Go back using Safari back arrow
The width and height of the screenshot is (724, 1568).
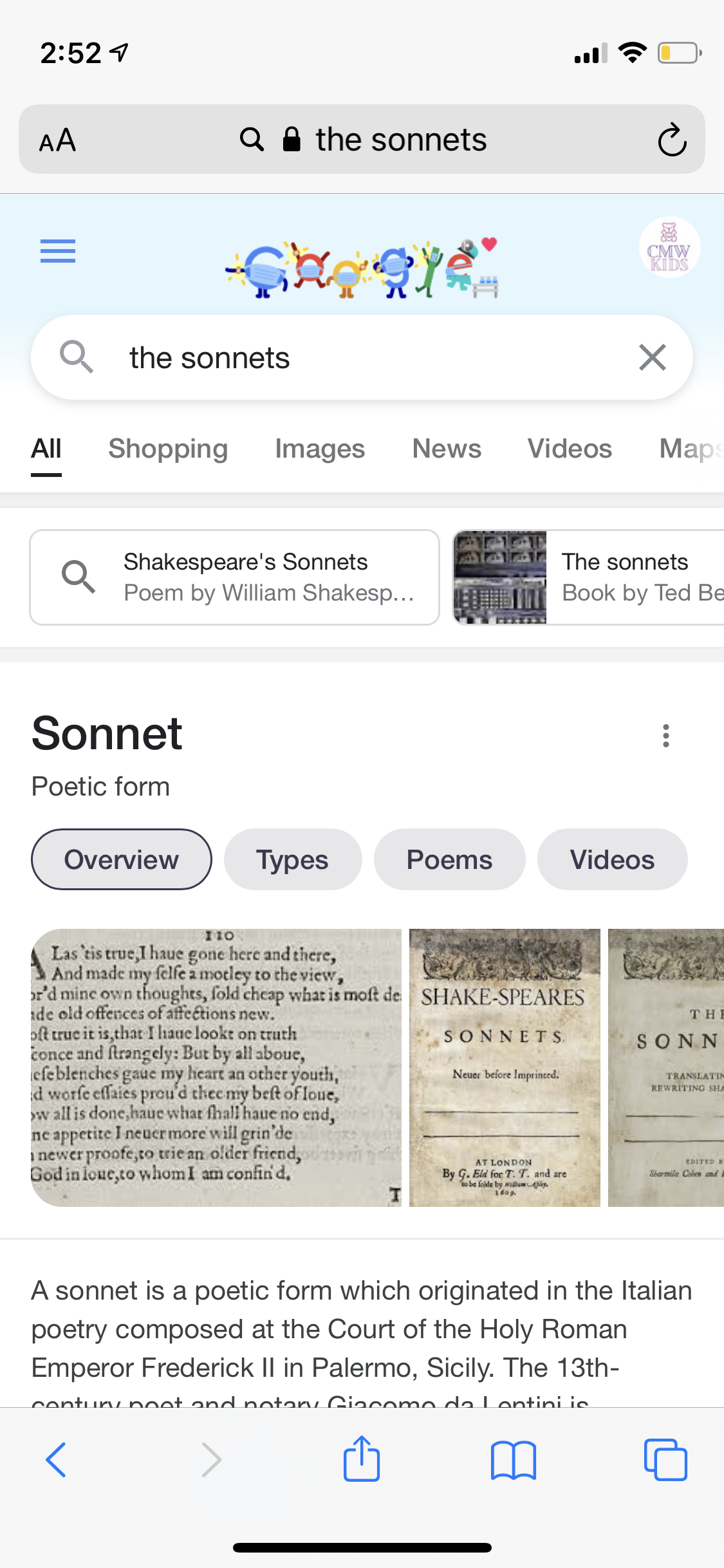(x=57, y=1459)
